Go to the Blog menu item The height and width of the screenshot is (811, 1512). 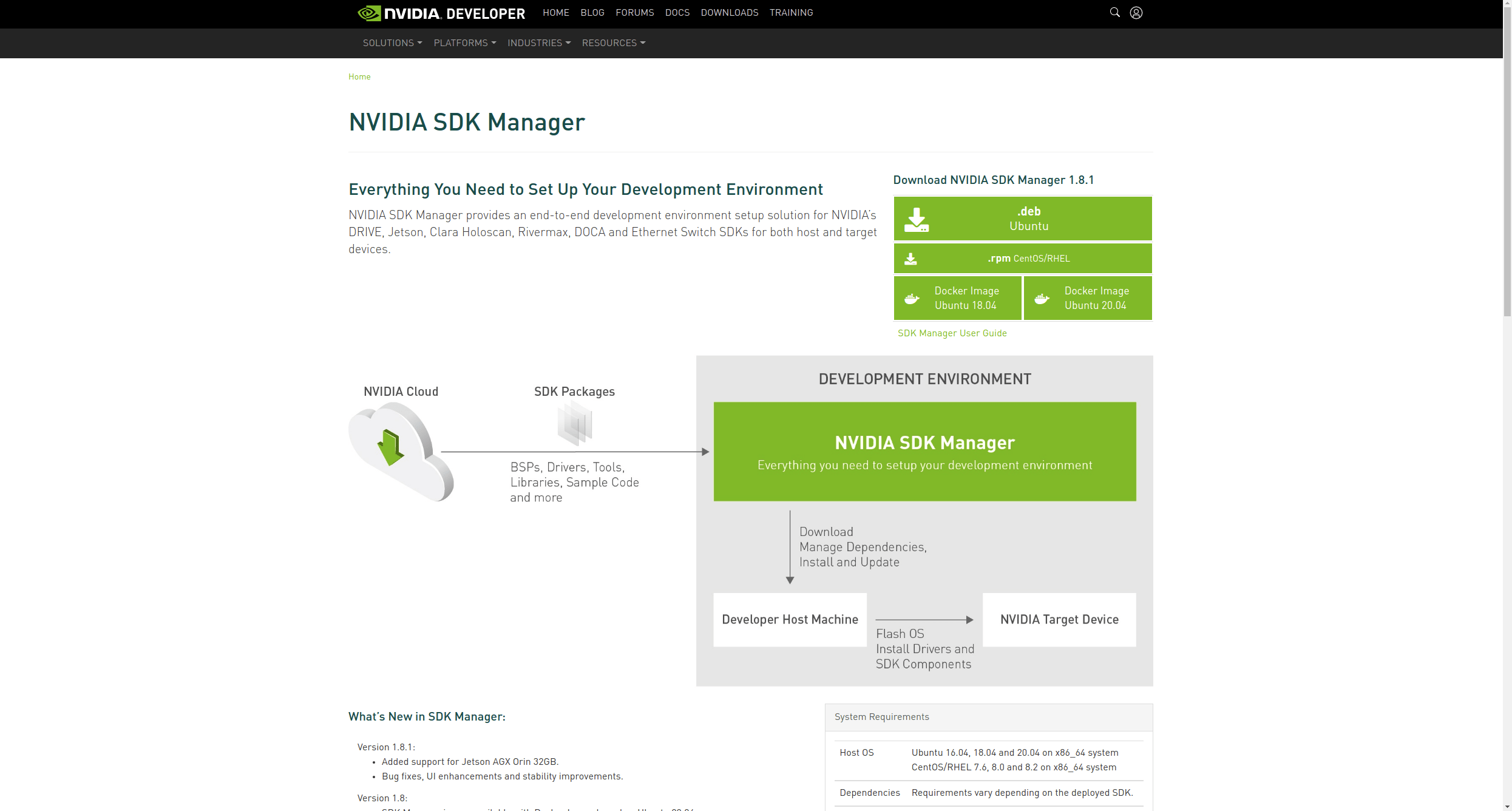(592, 13)
